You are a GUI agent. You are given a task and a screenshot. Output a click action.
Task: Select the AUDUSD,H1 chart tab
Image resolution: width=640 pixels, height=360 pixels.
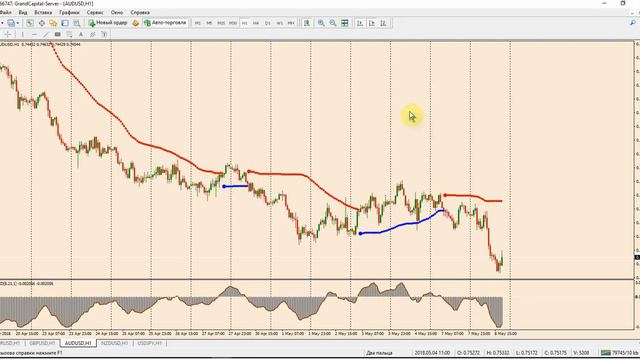pyautogui.click(x=78, y=343)
